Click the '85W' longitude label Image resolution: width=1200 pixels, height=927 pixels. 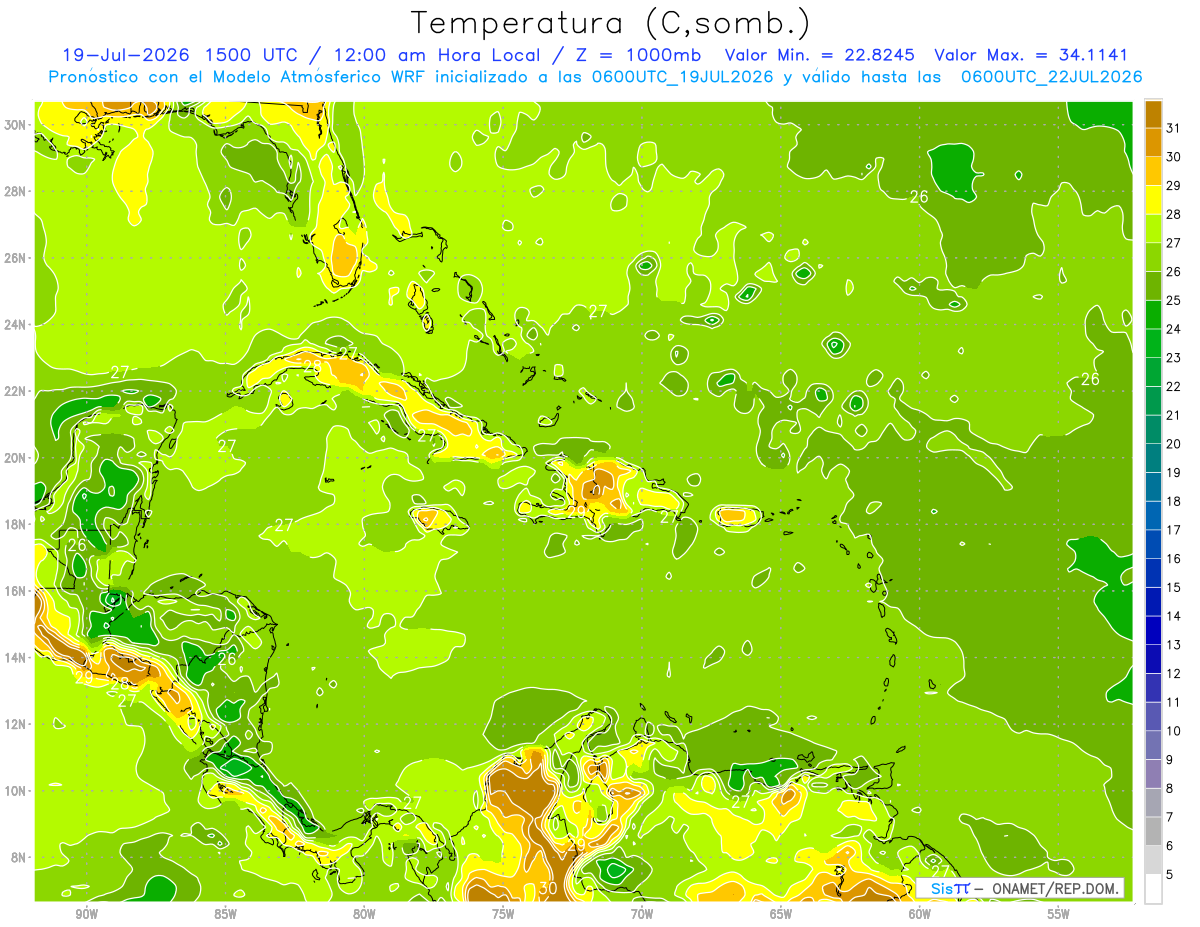[226, 914]
